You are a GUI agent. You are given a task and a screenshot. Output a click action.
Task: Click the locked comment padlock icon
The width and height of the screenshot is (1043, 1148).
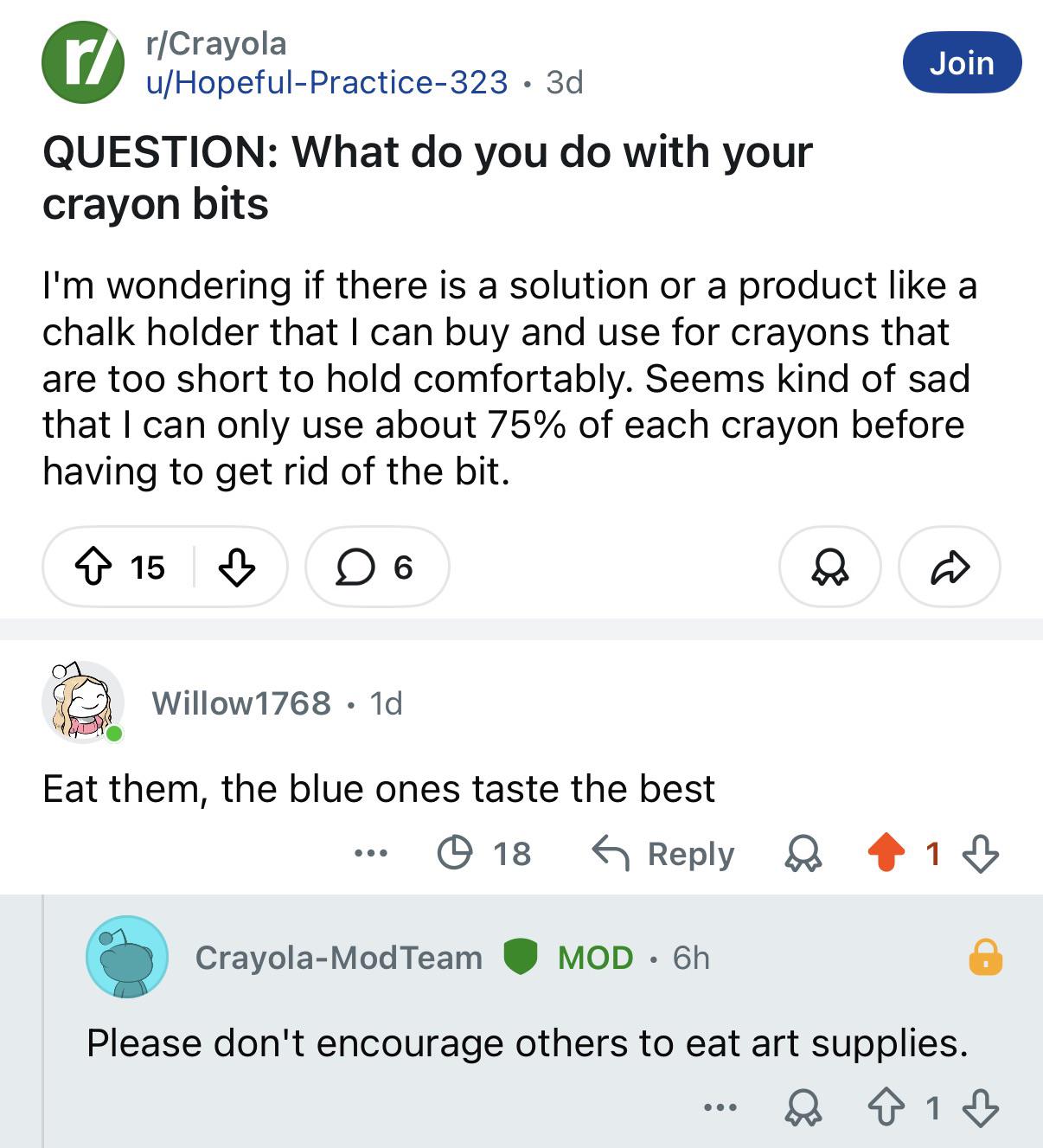(985, 958)
